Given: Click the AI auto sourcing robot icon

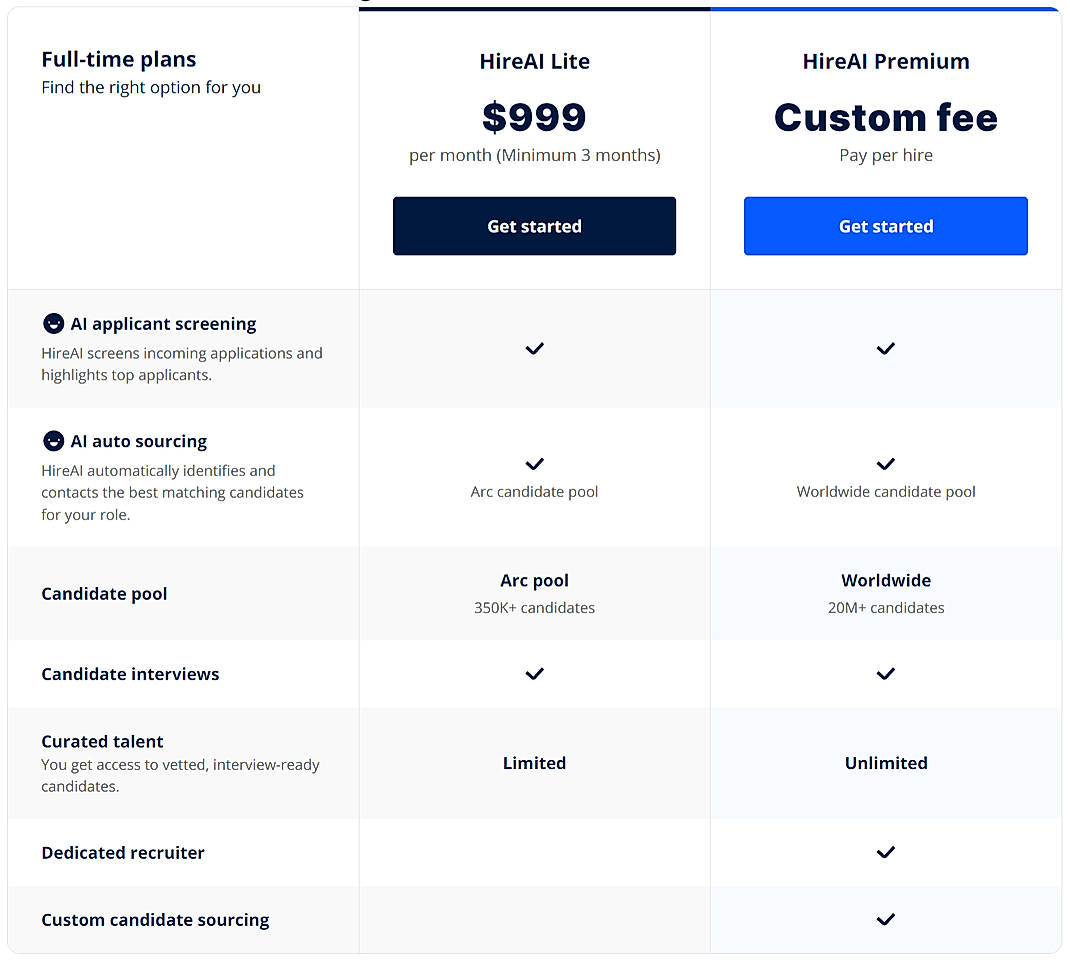Looking at the screenshot, I should click(x=54, y=441).
